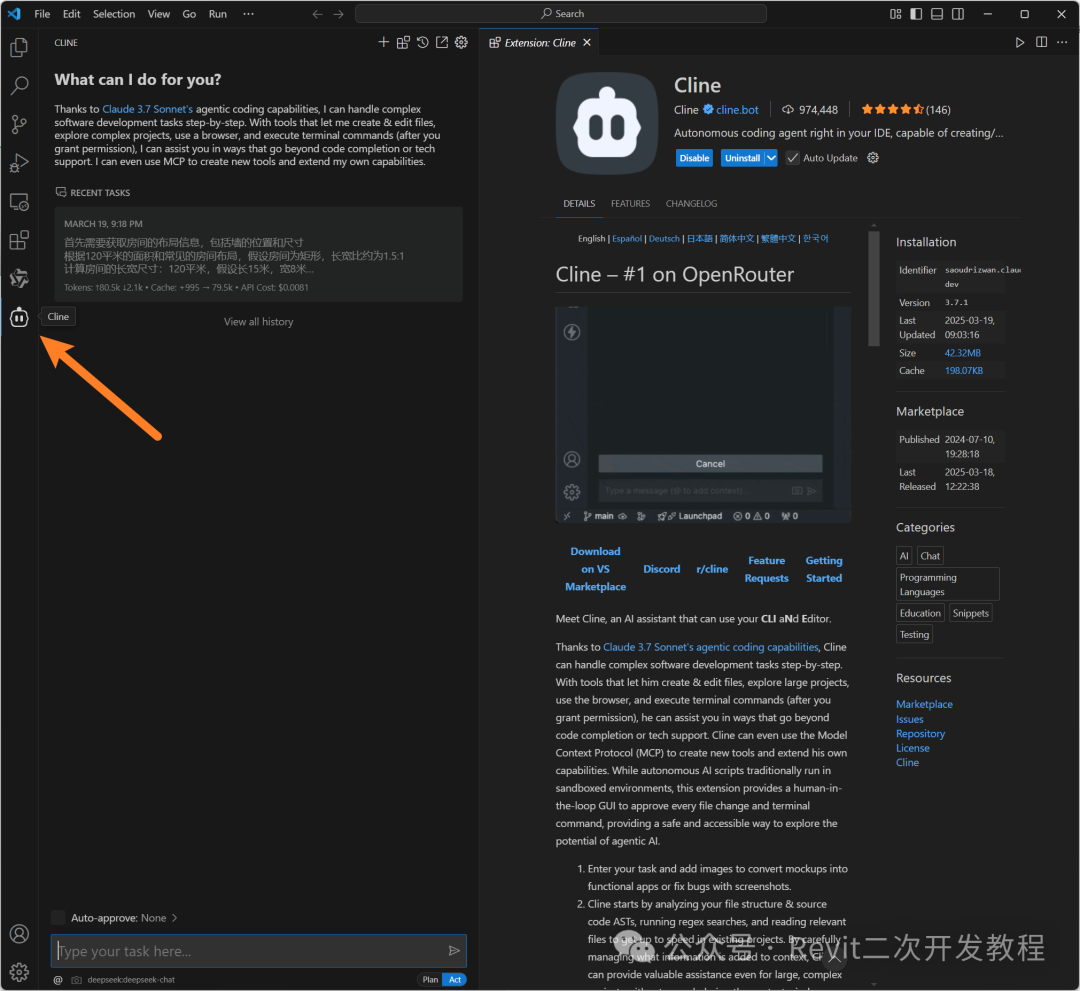Open Manage gear at bottom of activity bar
1080x991 pixels.
pos(19,972)
